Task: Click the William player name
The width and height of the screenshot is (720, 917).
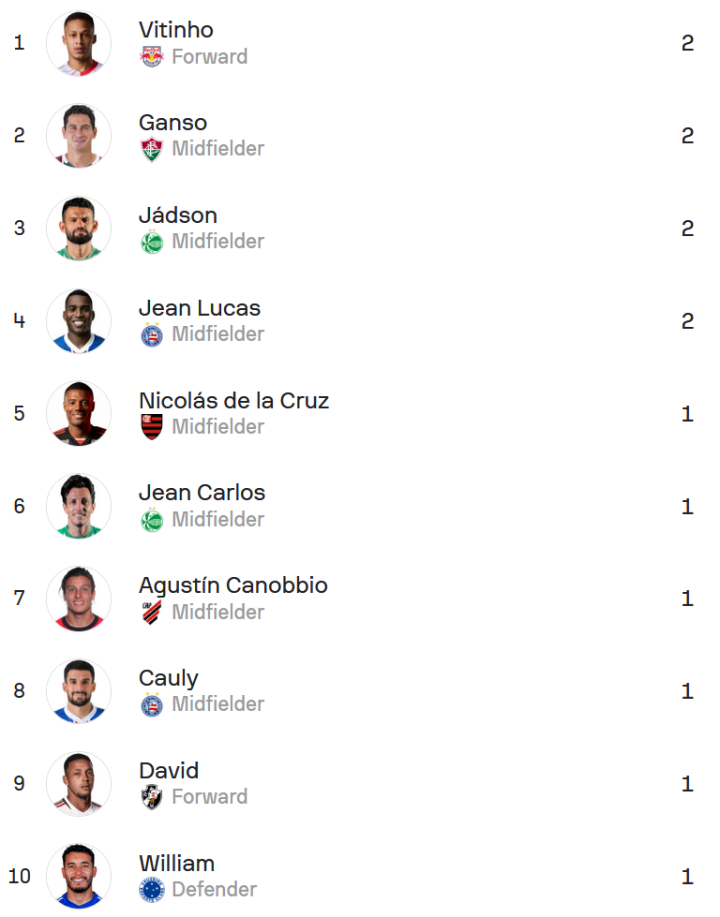Action: pyautogui.click(x=177, y=863)
